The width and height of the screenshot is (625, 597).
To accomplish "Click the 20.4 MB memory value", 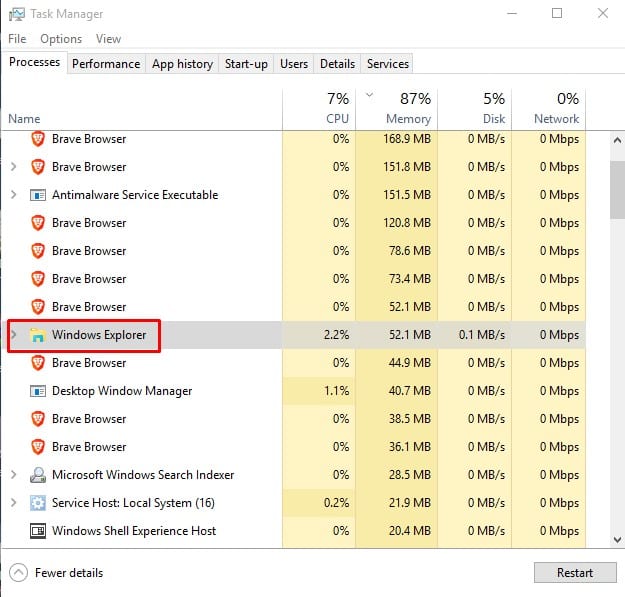I will [x=410, y=531].
